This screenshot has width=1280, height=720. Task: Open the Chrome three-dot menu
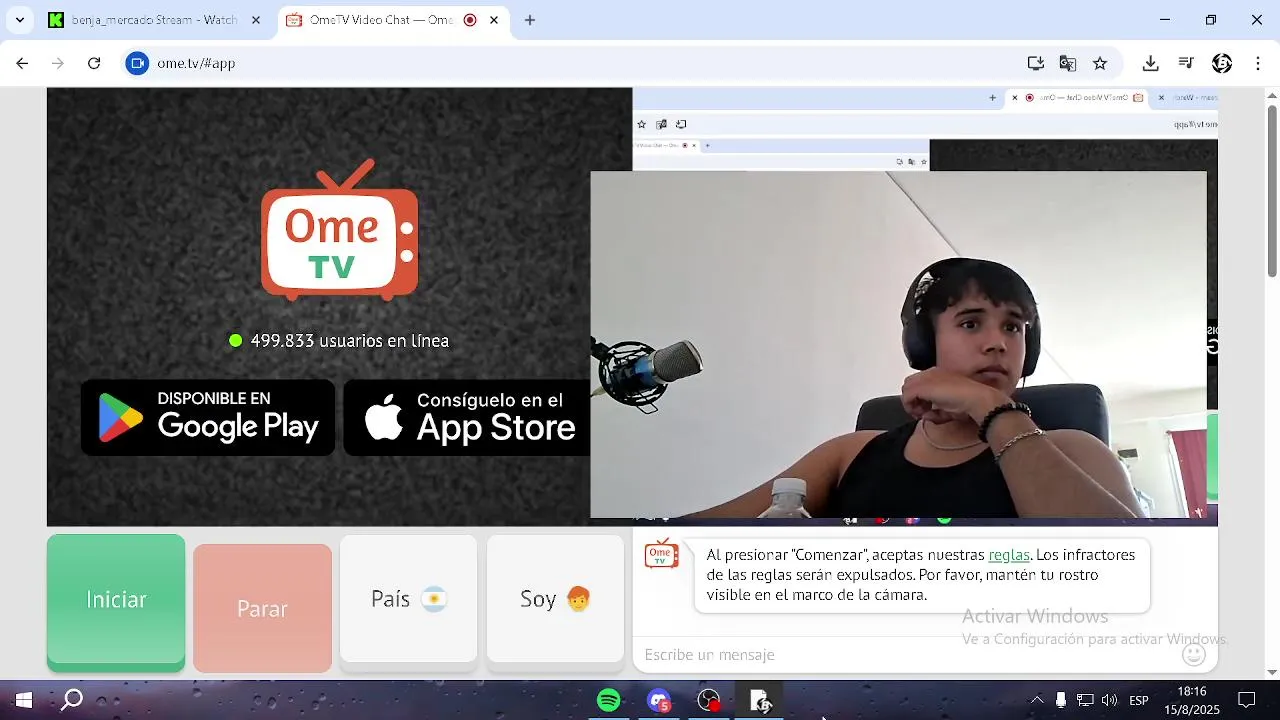1257,63
